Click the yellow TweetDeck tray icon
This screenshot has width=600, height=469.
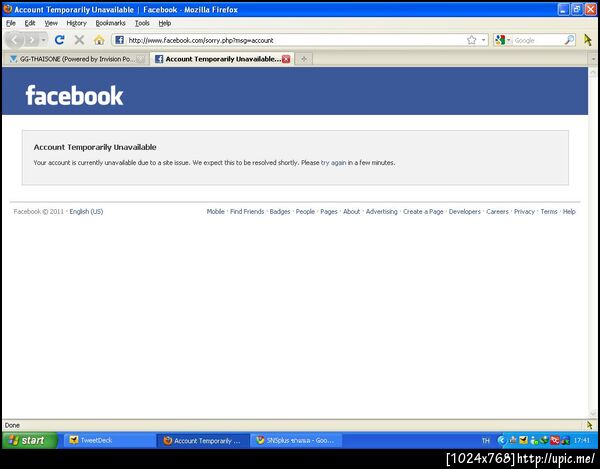coord(523,441)
